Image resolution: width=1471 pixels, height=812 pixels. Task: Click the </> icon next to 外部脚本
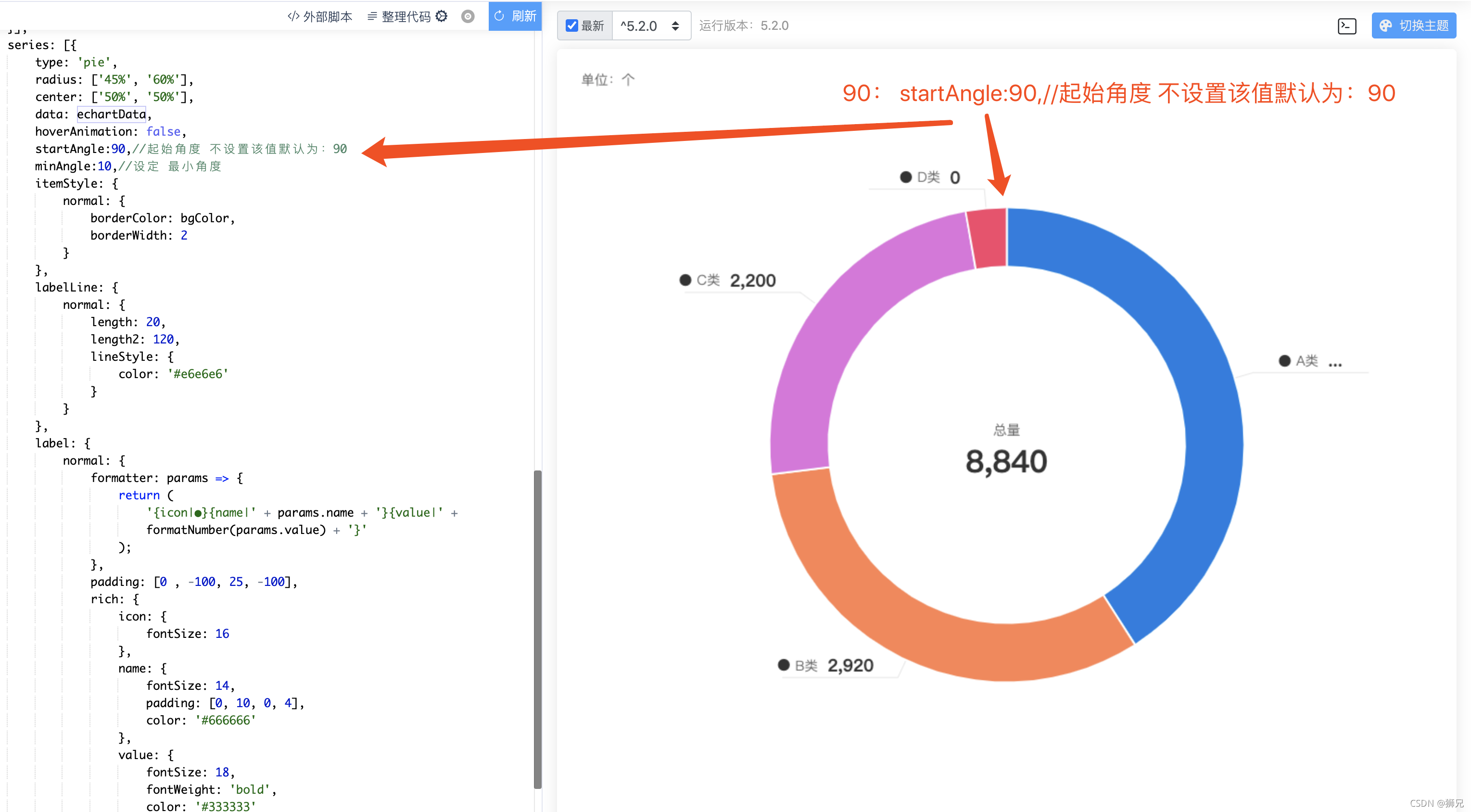[x=293, y=16]
